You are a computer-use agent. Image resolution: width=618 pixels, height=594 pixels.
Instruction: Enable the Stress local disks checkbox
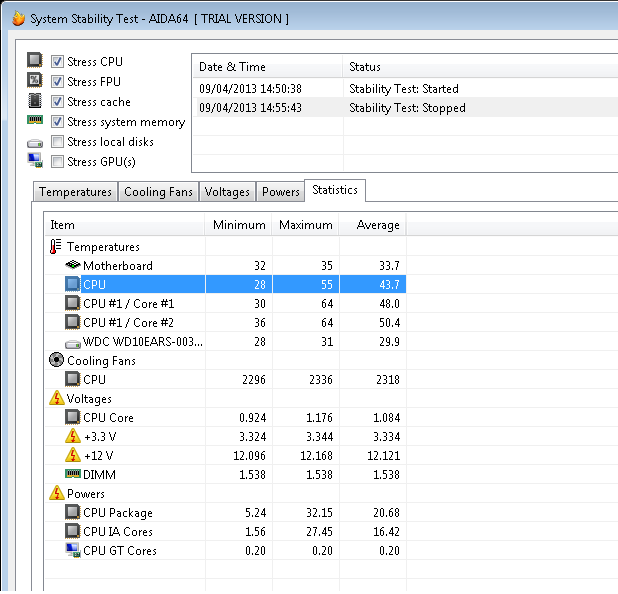[x=58, y=142]
